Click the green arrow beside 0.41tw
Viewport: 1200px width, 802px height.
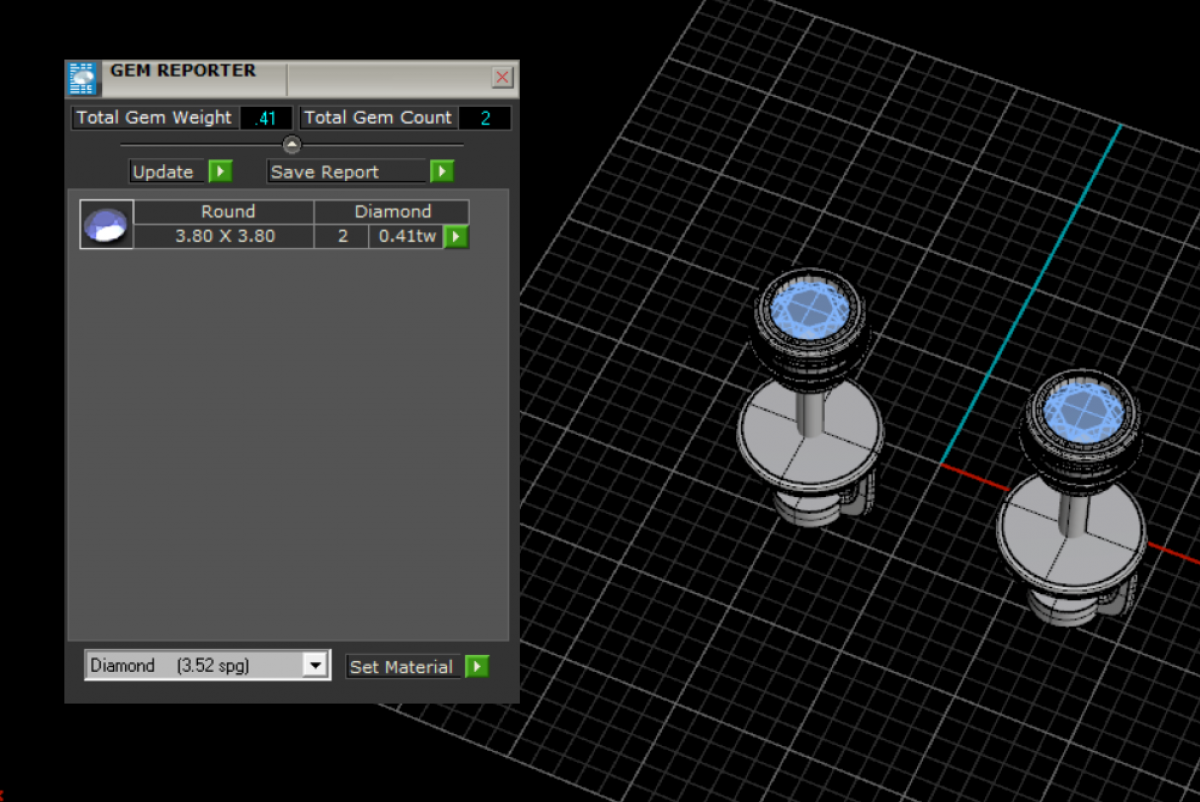click(456, 237)
